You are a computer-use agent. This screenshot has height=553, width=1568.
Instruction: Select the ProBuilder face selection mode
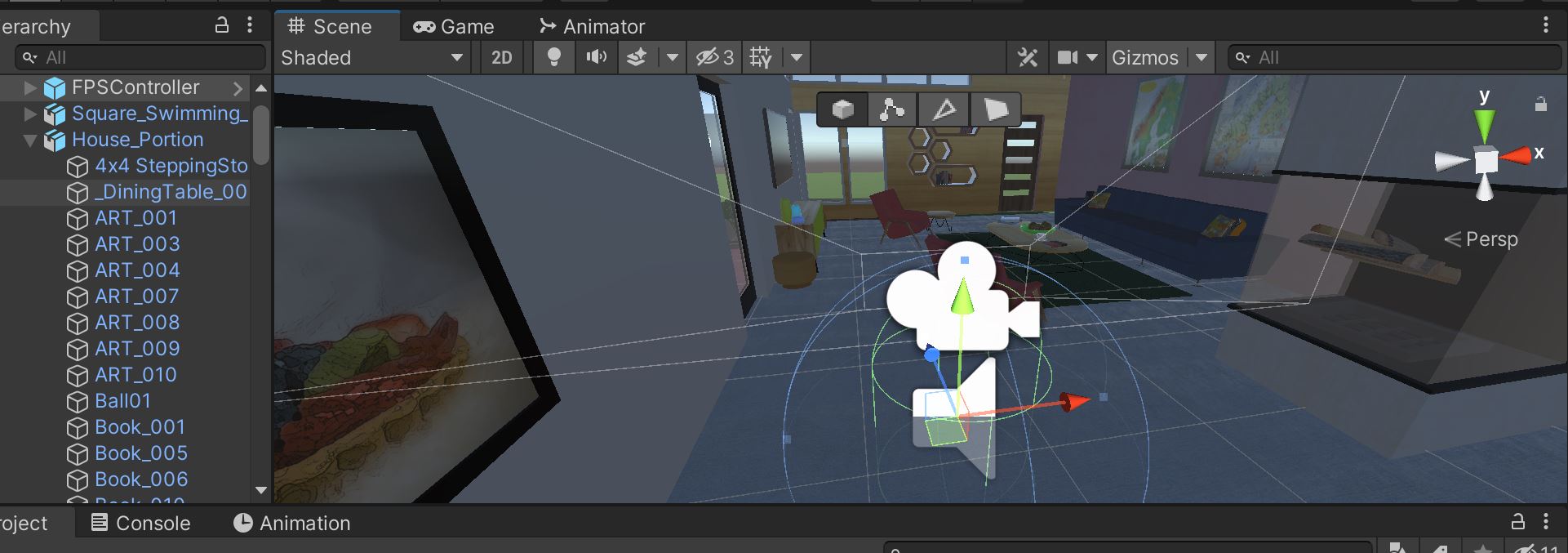995,109
